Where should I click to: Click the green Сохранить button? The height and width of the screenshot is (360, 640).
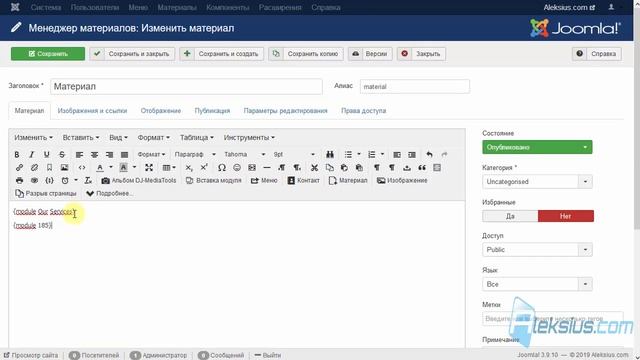point(48,54)
